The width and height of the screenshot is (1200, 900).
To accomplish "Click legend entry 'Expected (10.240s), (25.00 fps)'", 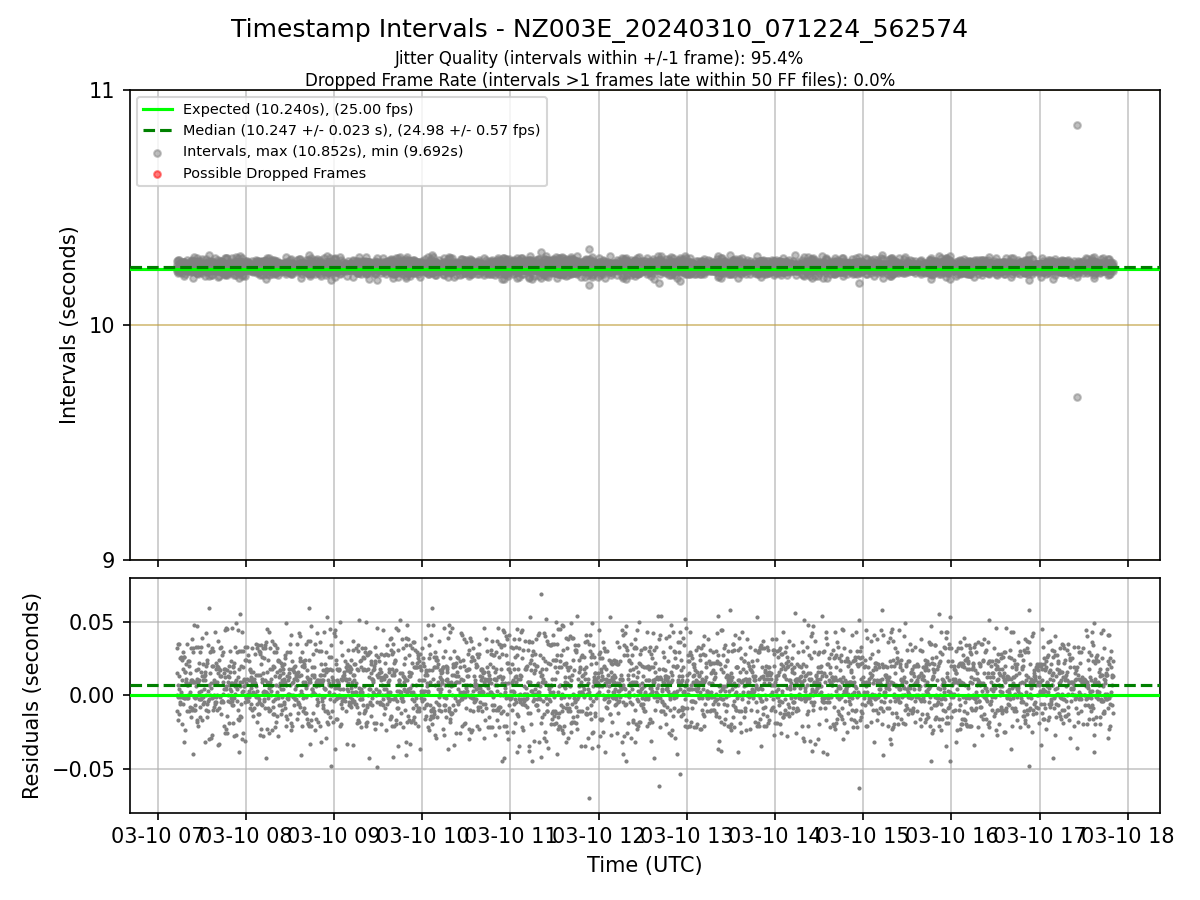I will 298,109.
